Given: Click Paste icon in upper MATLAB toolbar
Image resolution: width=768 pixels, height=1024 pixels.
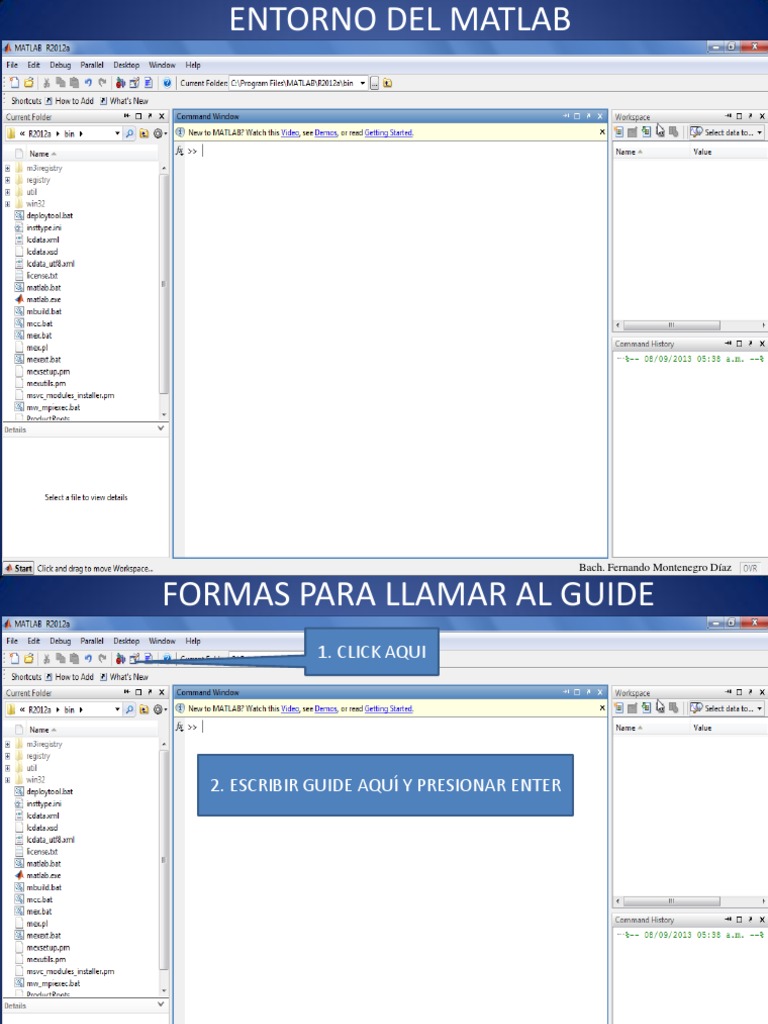Looking at the screenshot, I should click(x=74, y=83).
